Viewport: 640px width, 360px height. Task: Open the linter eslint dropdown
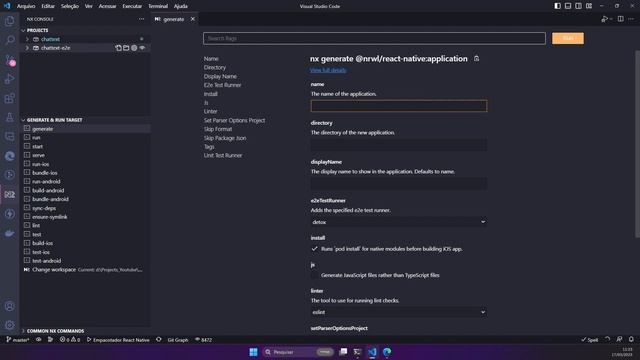click(398, 312)
